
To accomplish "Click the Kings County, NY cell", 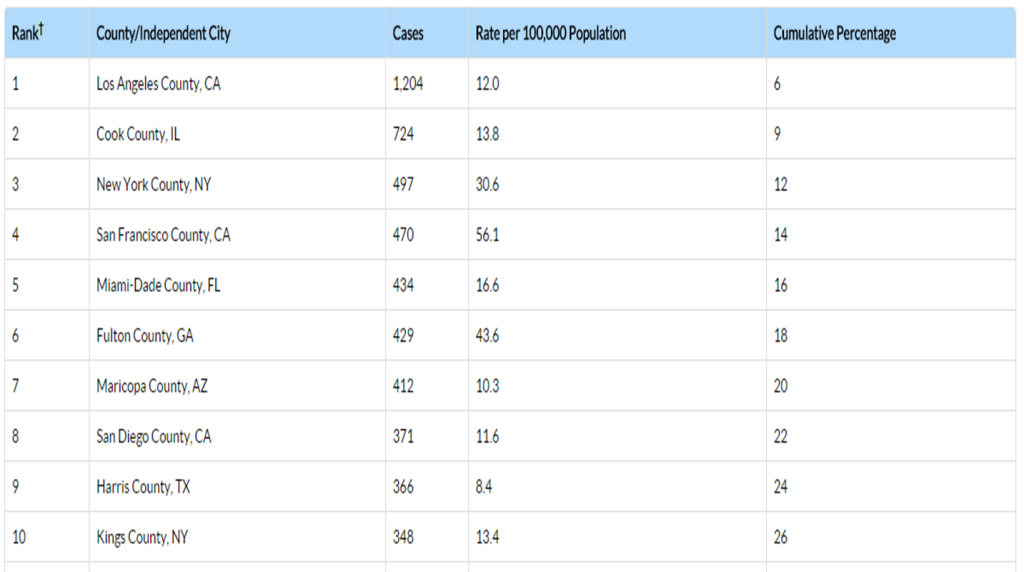I will (x=142, y=537).
